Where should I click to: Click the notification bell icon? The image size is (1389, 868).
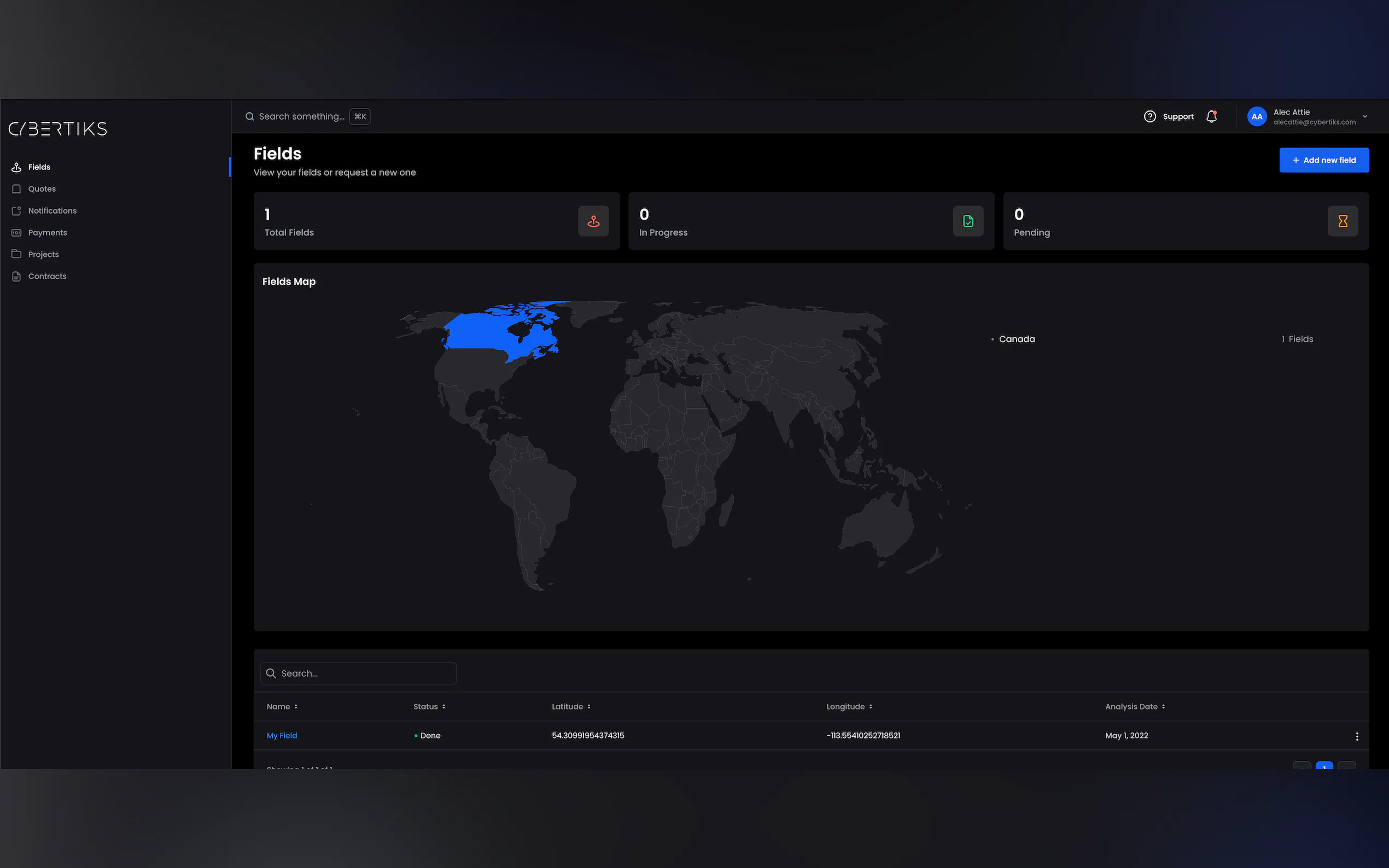[1212, 116]
